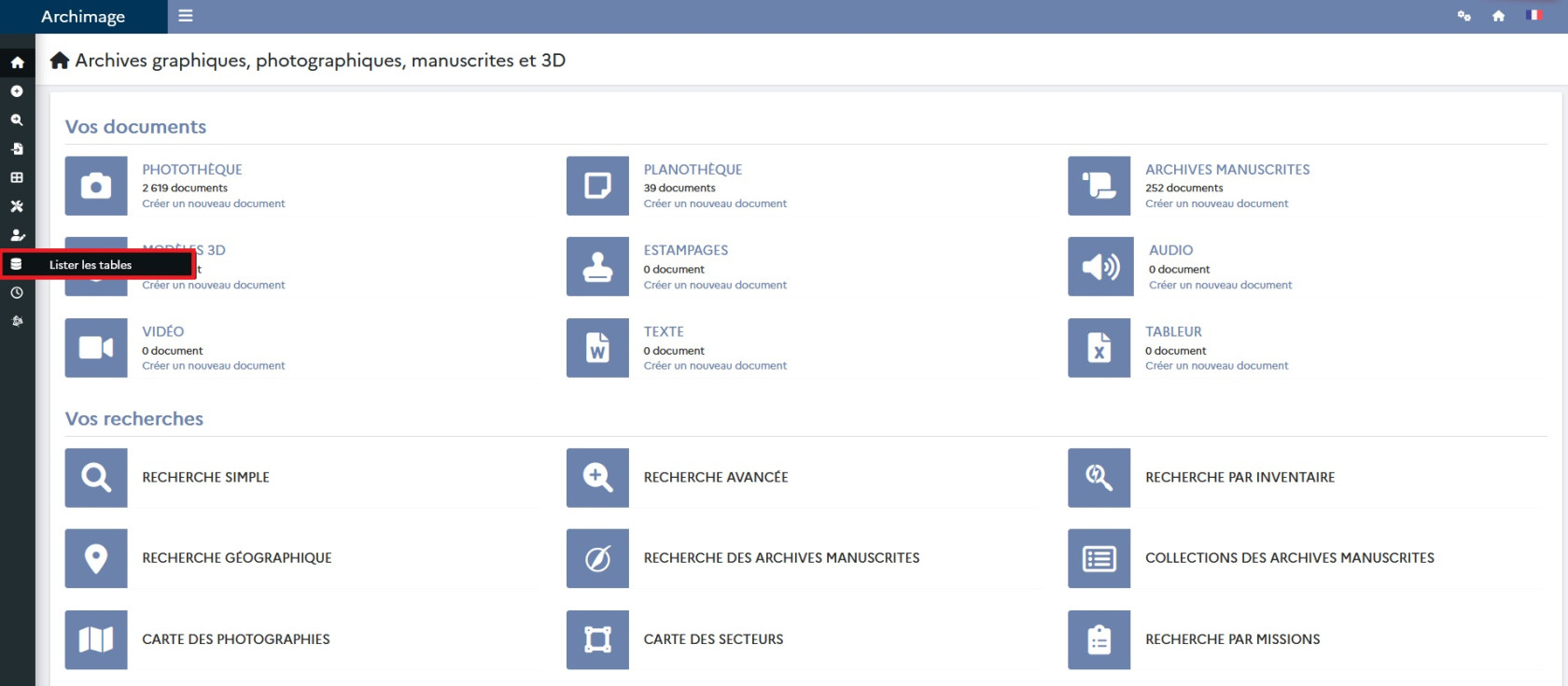Create a new document under Audio

1221,285
